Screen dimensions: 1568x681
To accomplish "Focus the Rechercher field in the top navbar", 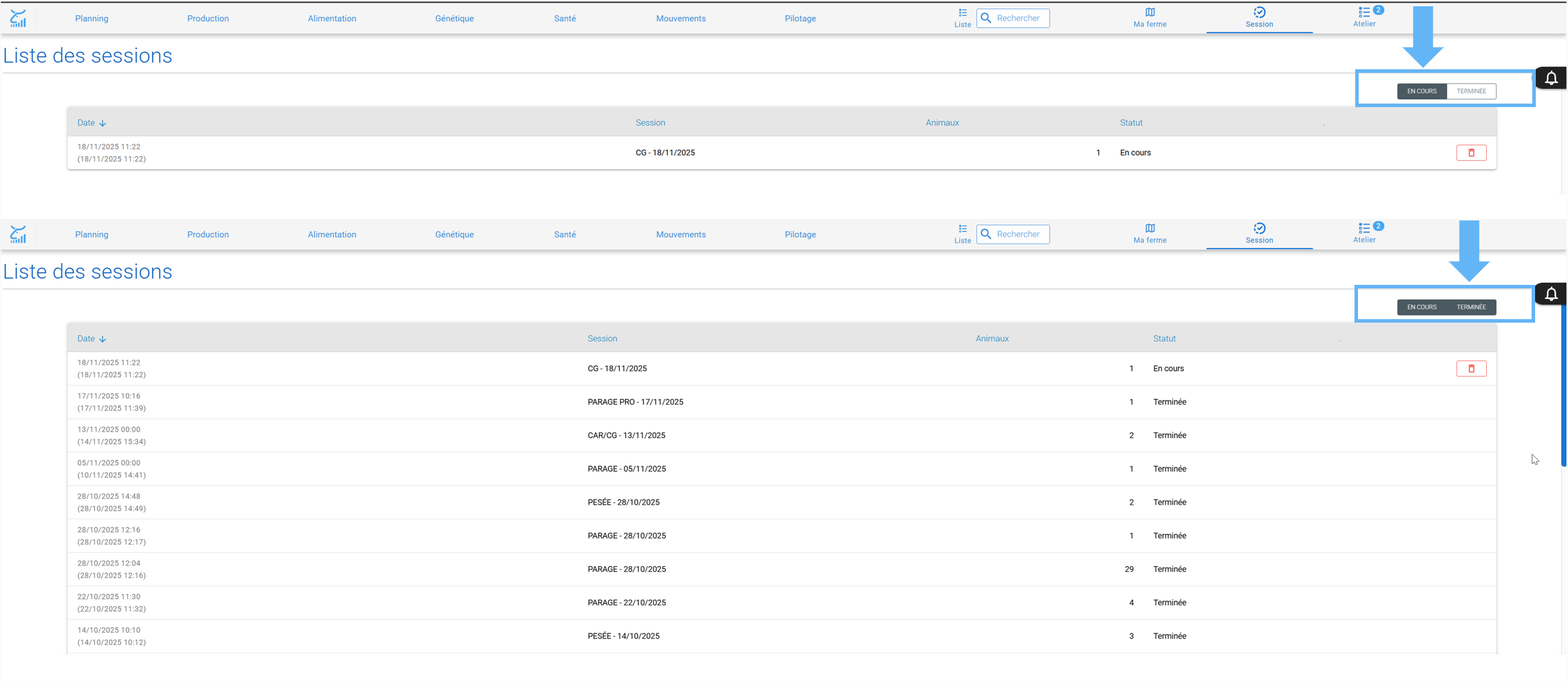I will [1013, 18].
